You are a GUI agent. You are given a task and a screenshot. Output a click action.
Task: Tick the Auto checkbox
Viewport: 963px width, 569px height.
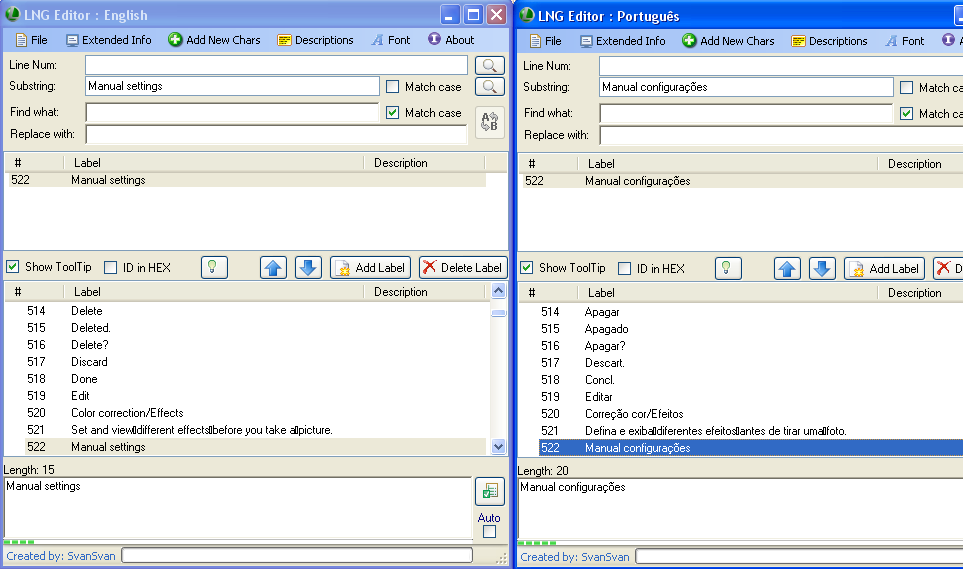pyautogui.click(x=489, y=532)
